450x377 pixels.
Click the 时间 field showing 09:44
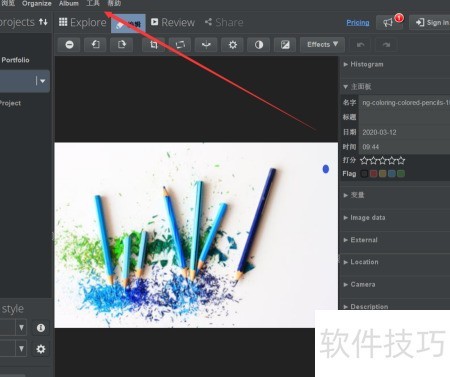(x=404, y=147)
